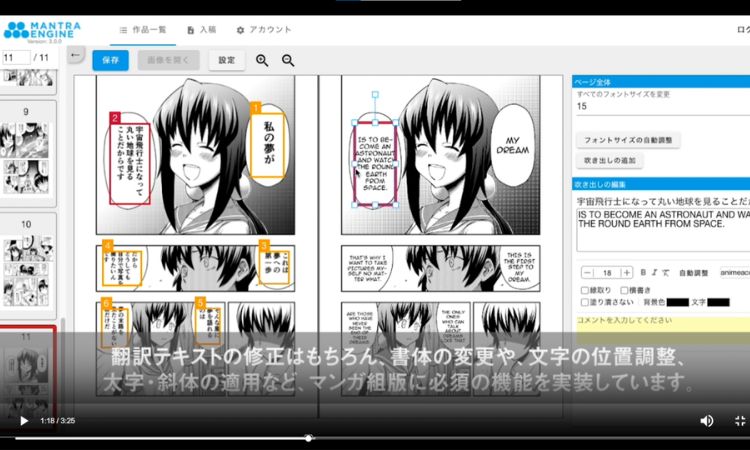Click the back arrow button
750x450 pixels.
pos(75,55)
